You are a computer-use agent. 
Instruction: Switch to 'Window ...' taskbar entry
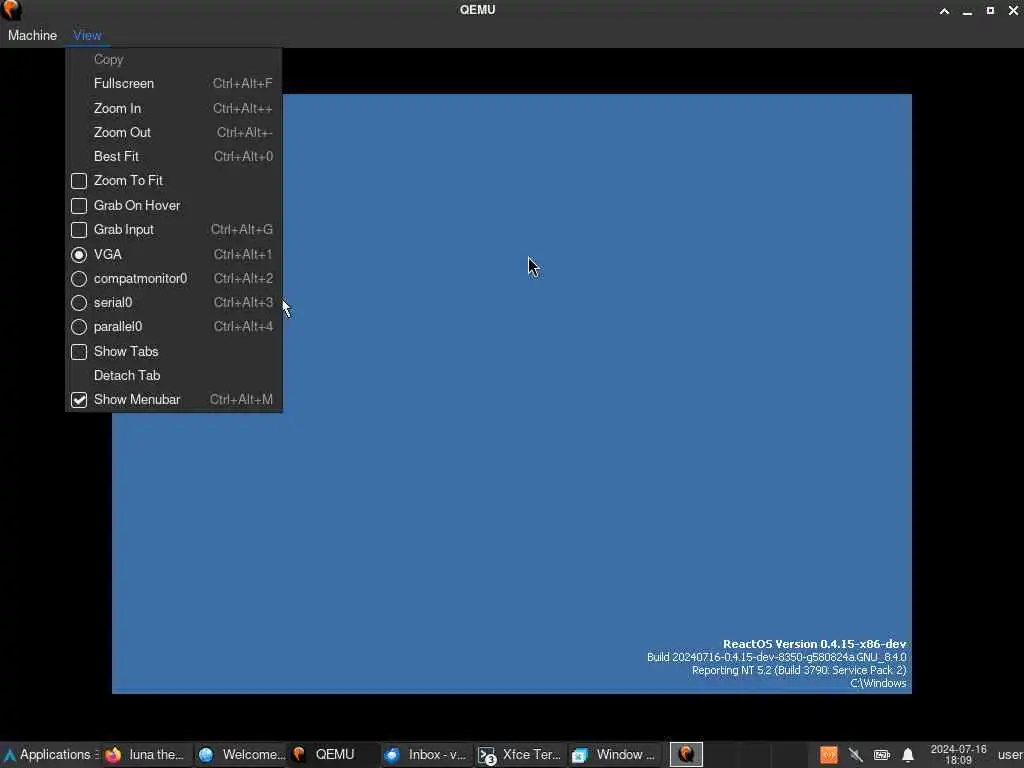click(x=614, y=755)
